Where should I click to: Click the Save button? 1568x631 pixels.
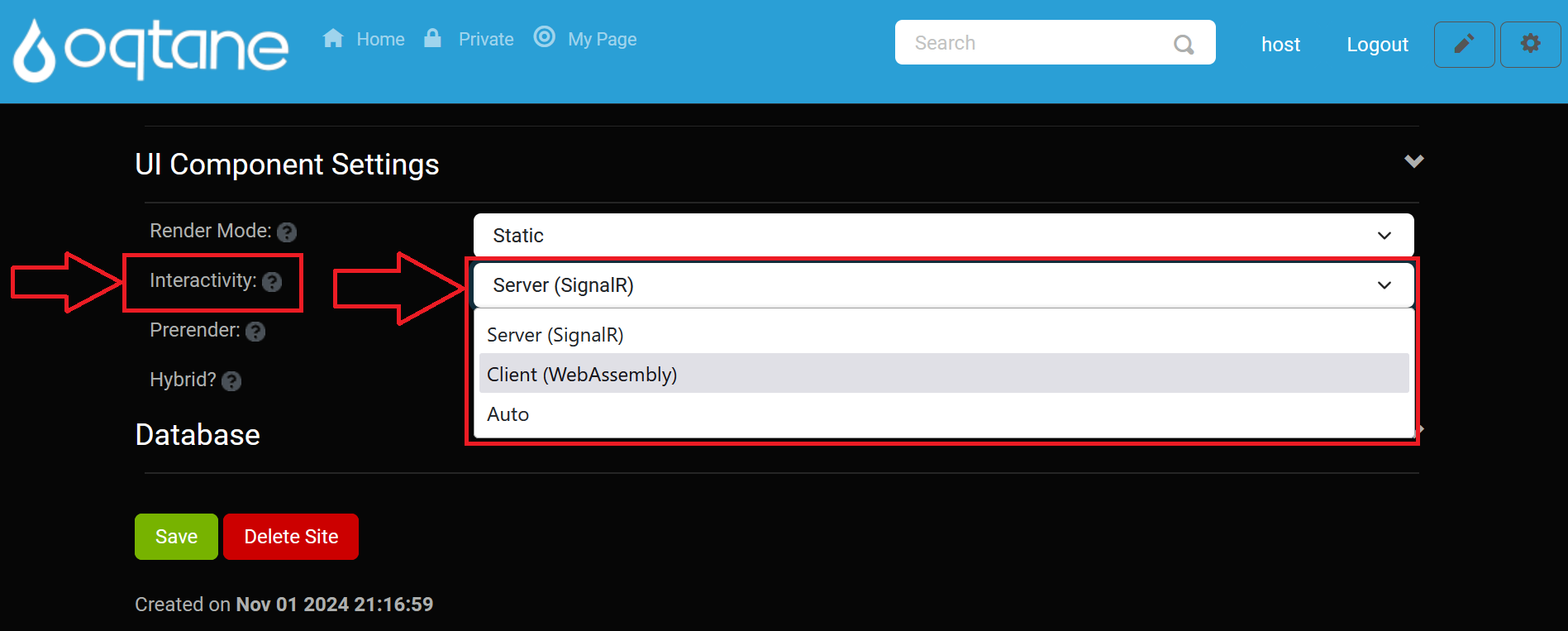pyautogui.click(x=176, y=537)
